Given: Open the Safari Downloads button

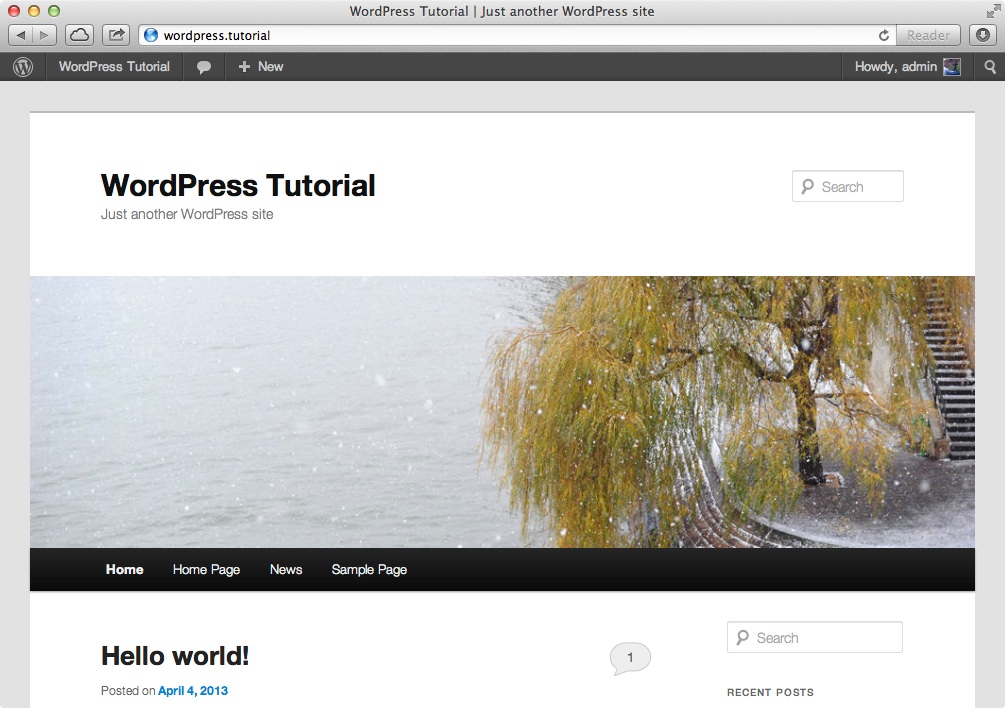Looking at the screenshot, I should [983, 35].
